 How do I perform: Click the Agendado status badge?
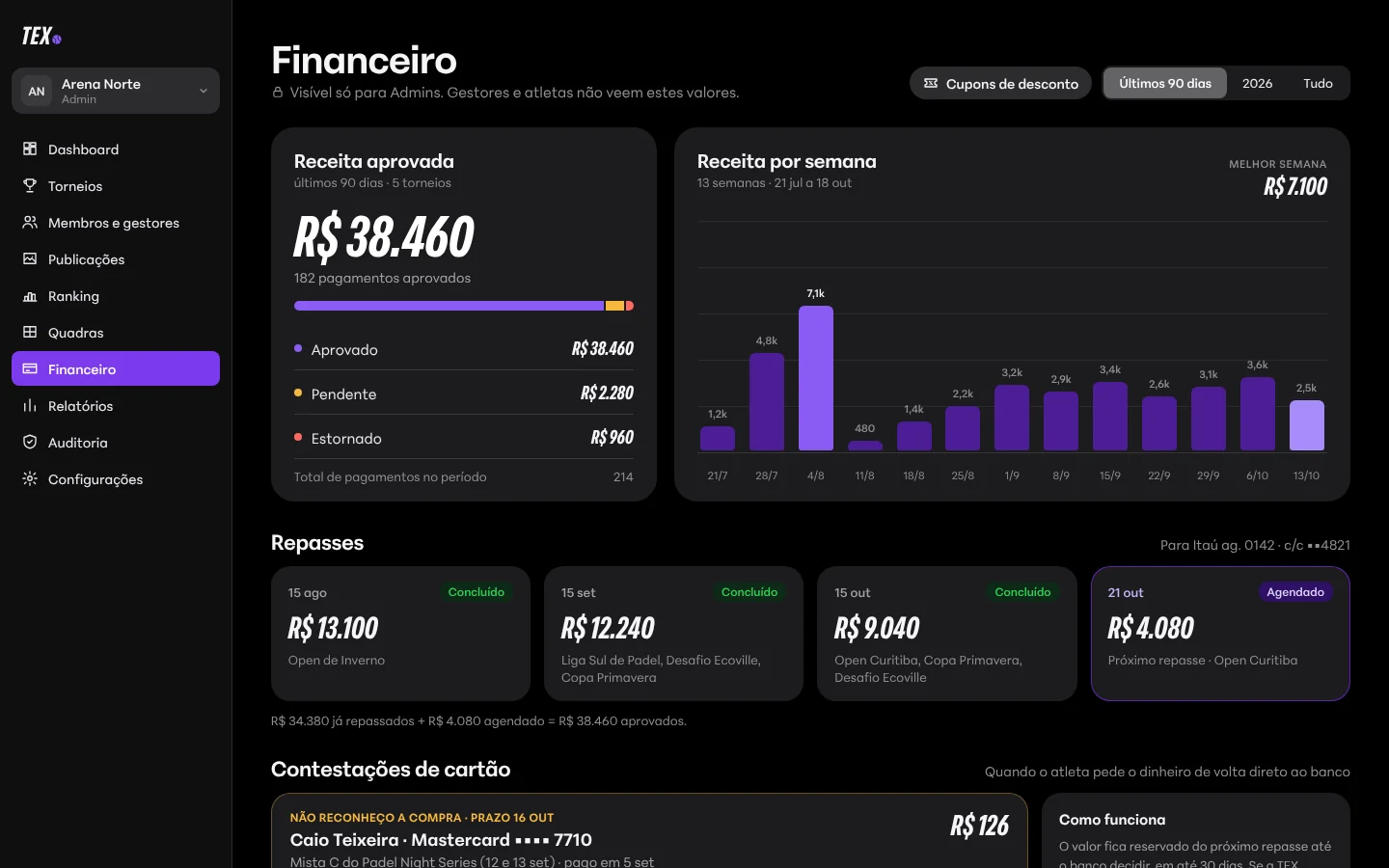click(x=1295, y=592)
